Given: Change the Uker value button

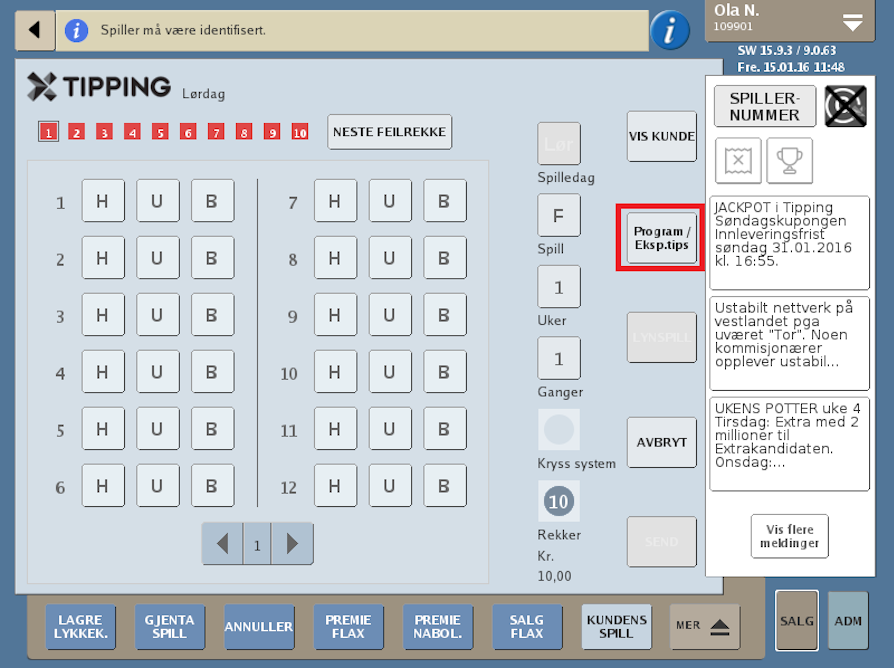Looking at the screenshot, I should [559, 287].
